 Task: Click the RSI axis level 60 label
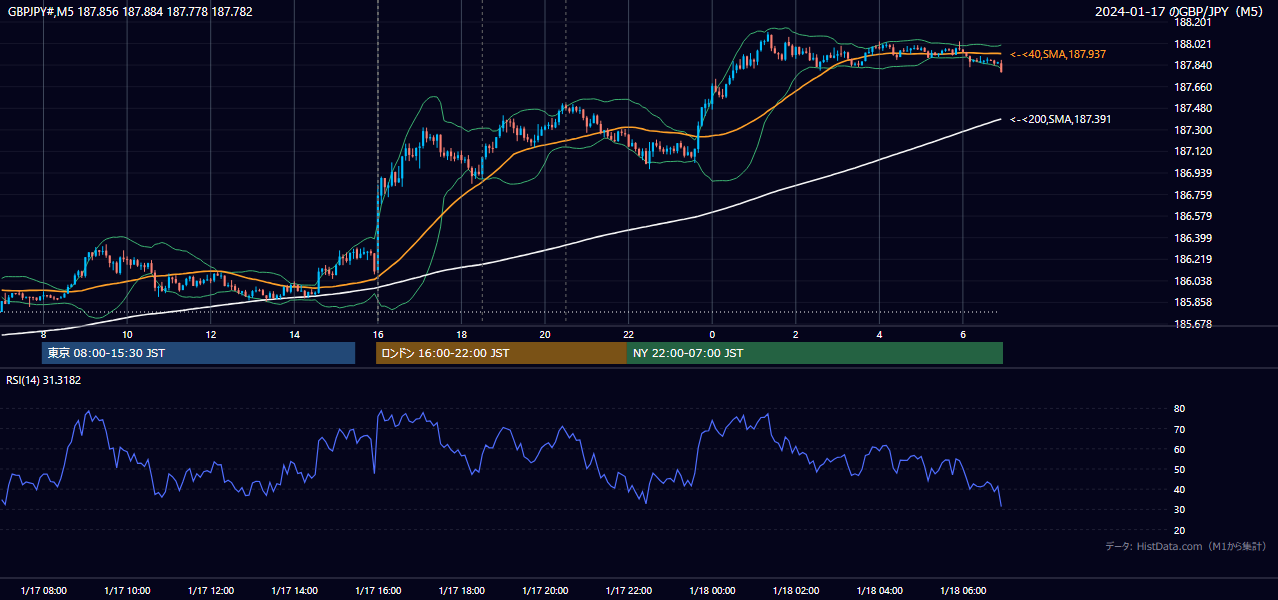[x=1180, y=449]
